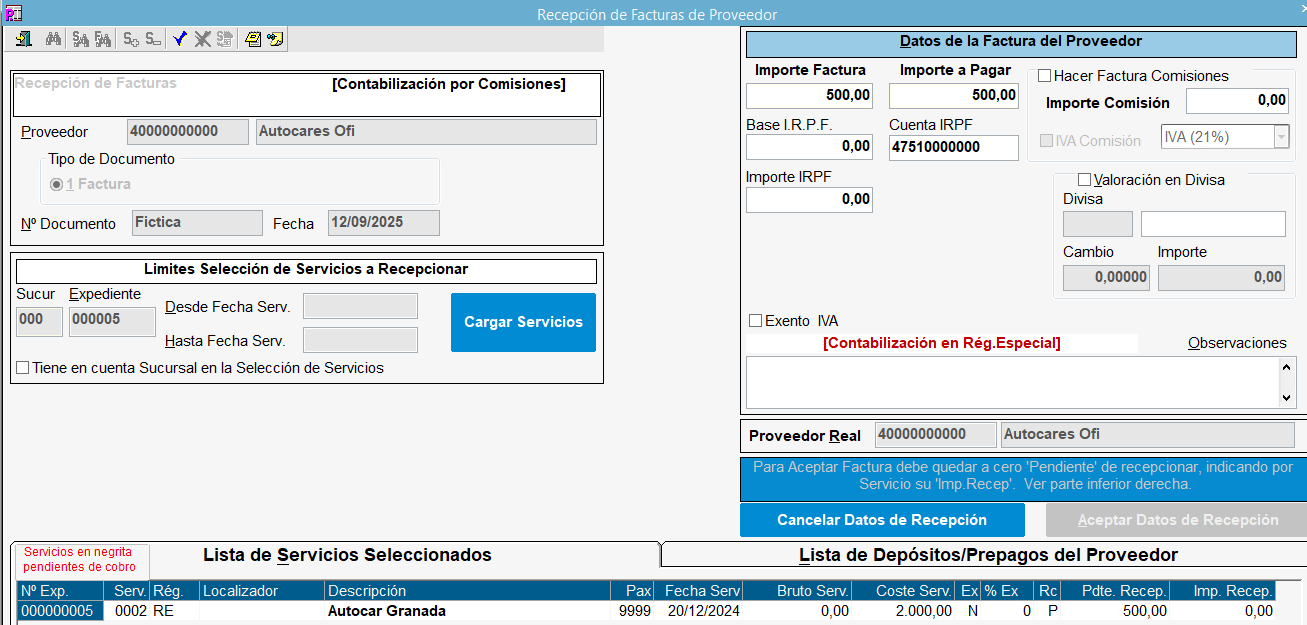Click the 'F' binoculars search icon
The image size is (1307, 625).
(102, 39)
